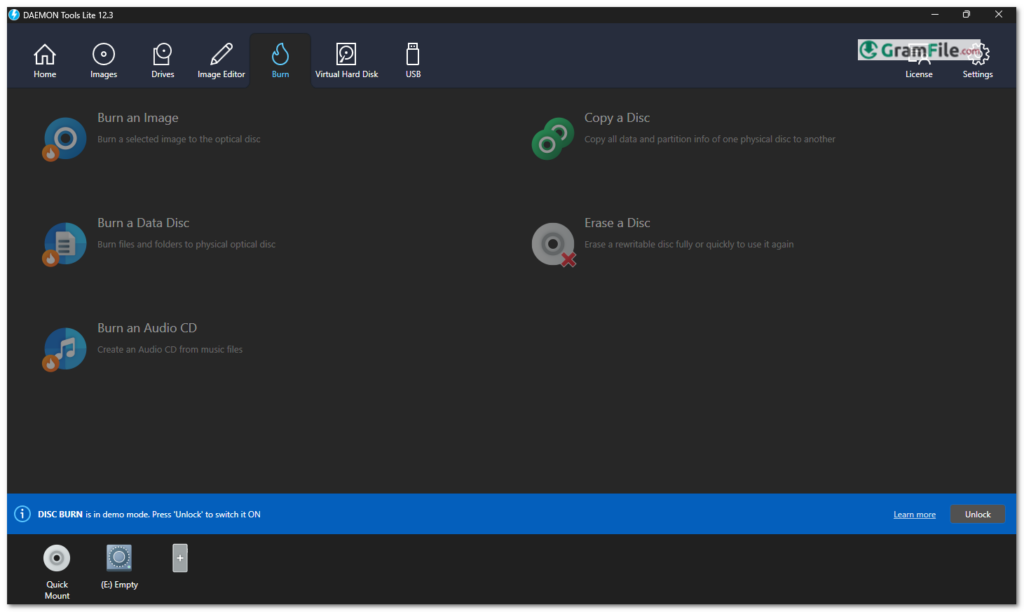Add a new virtual drive with plus button
Viewport: 1024px width, 612px height.
click(180, 558)
